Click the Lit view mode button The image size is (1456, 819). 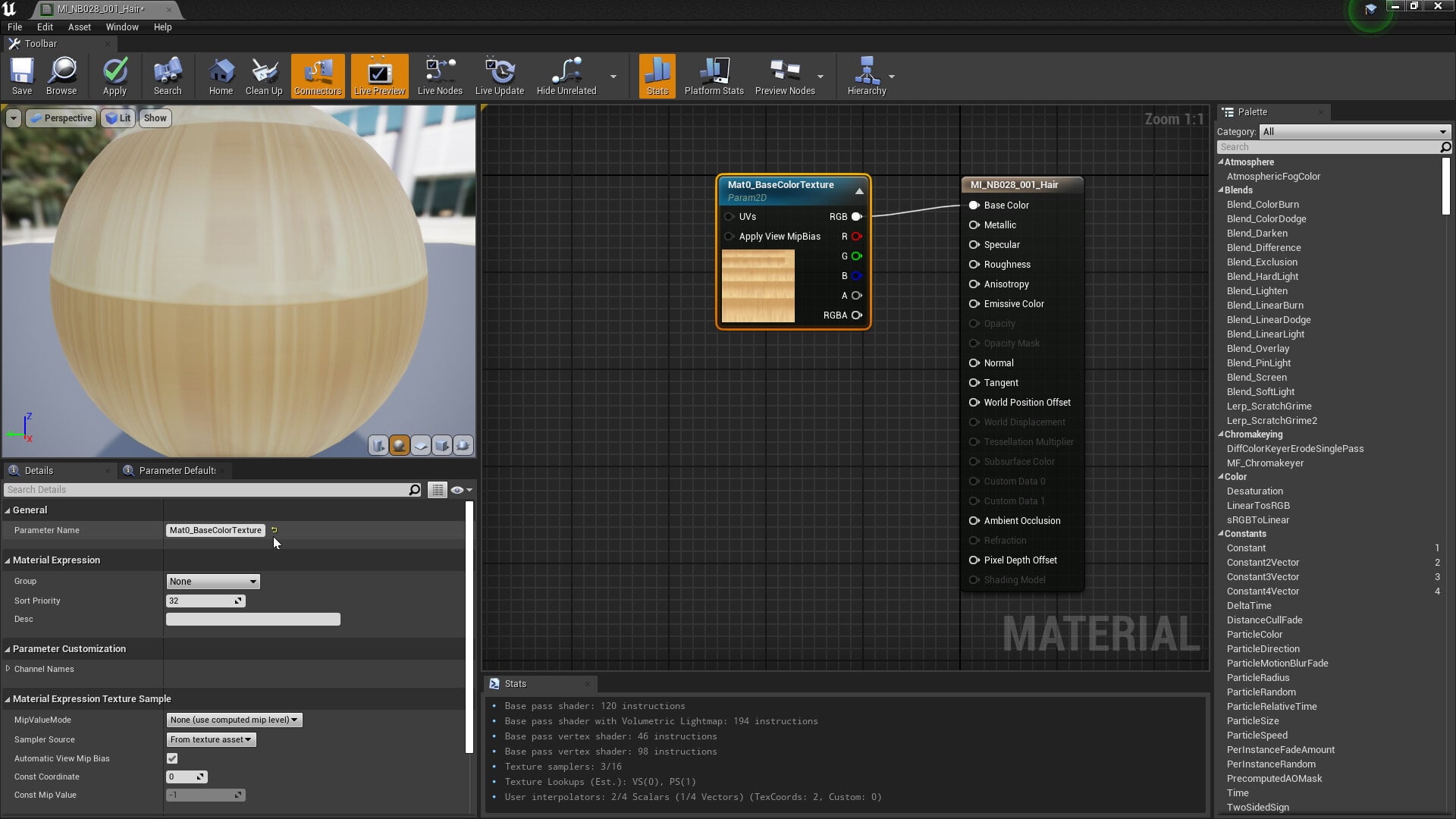[118, 118]
